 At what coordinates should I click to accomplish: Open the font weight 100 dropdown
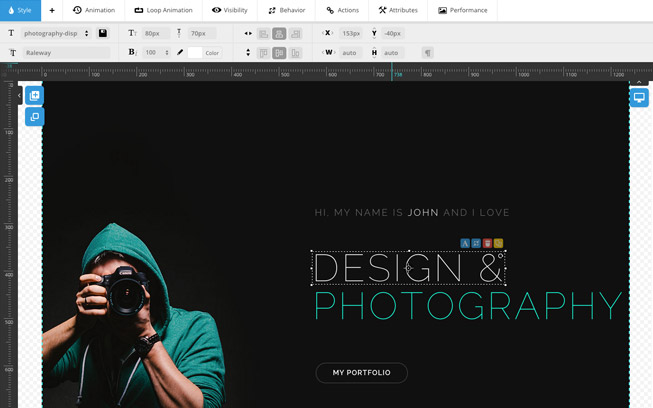click(x=157, y=52)
